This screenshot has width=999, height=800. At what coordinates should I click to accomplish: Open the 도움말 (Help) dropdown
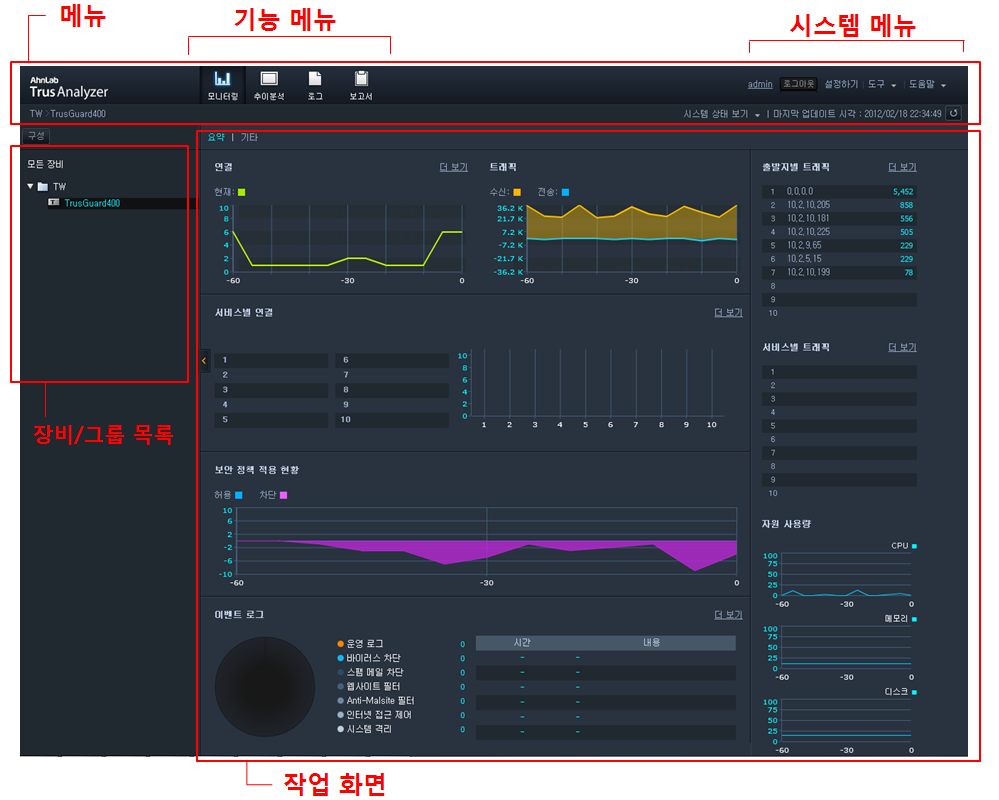click(x=927, y=85)
